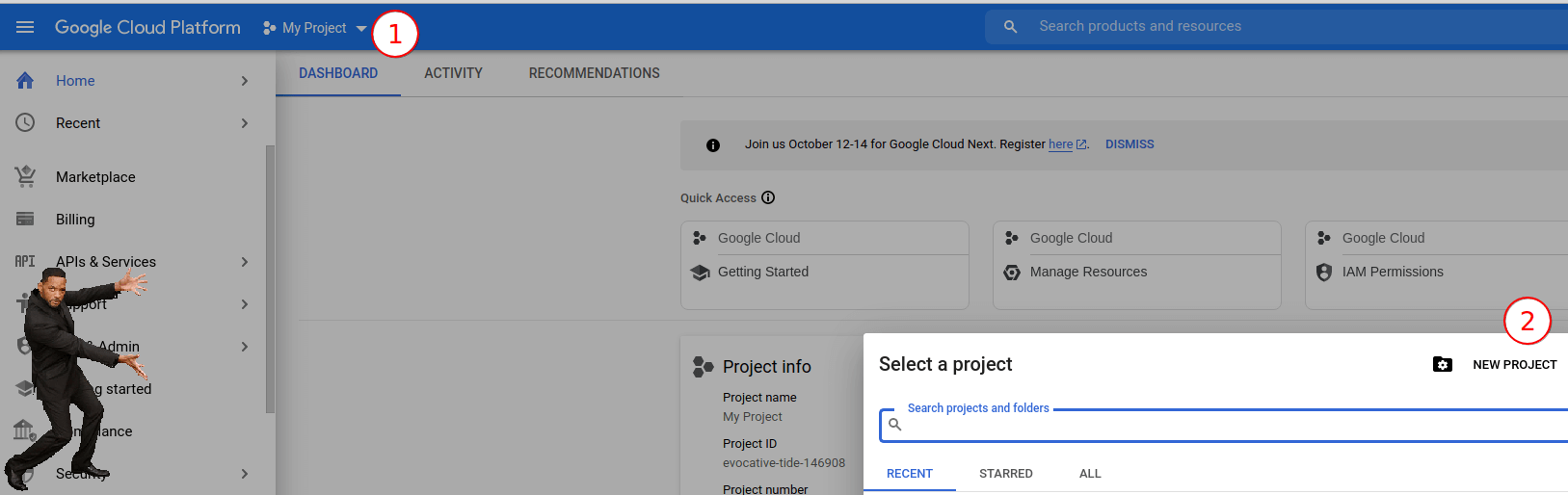Click the API icon in the sidebar

tap(25, 262)
